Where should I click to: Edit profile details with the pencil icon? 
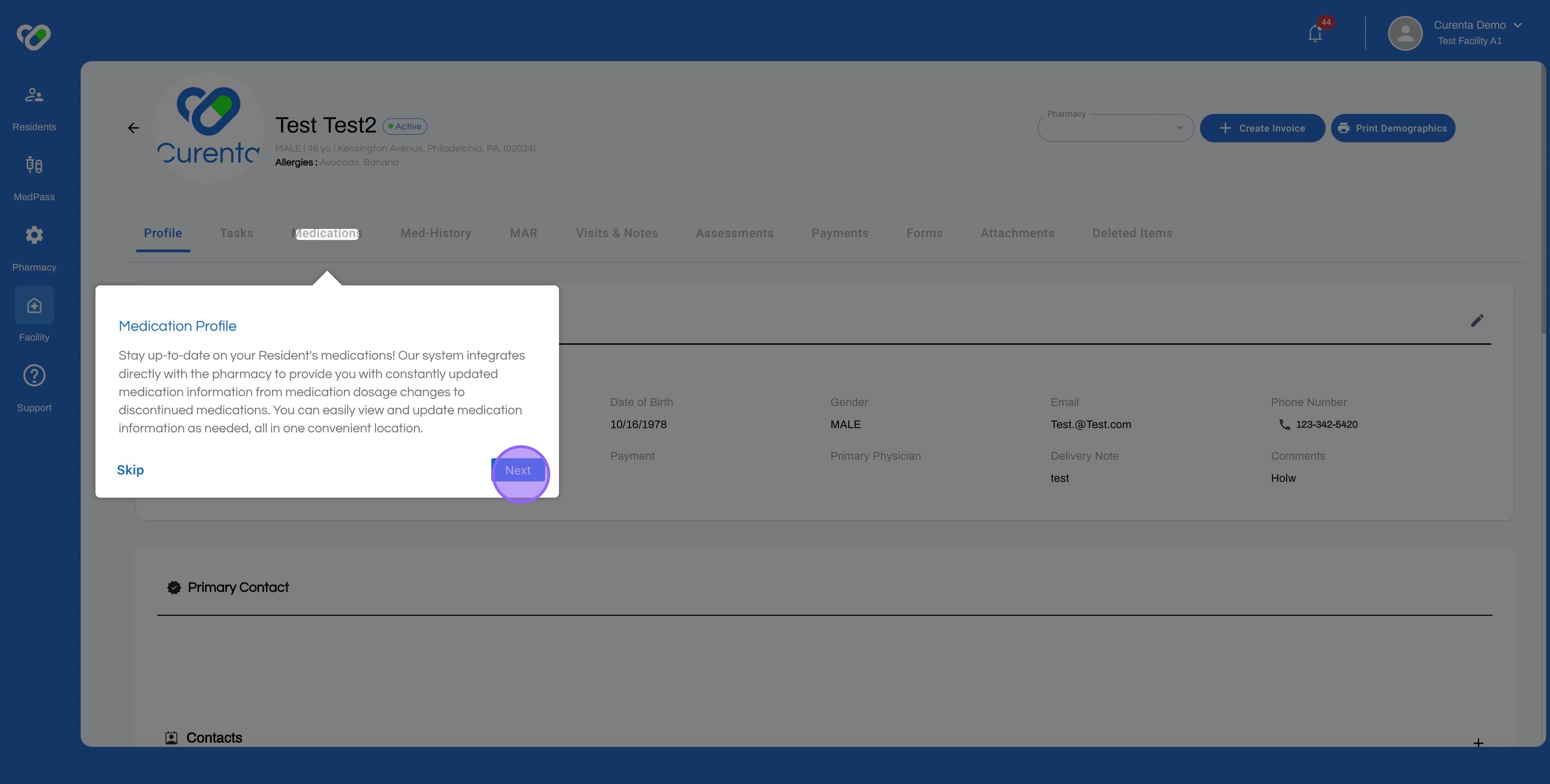[x=1477, y=320]
